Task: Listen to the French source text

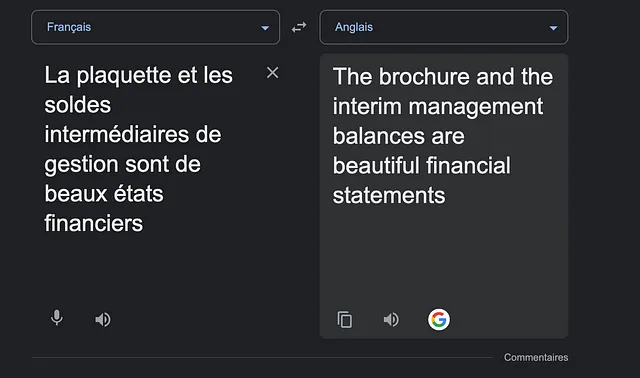Action: pos(103,319)
